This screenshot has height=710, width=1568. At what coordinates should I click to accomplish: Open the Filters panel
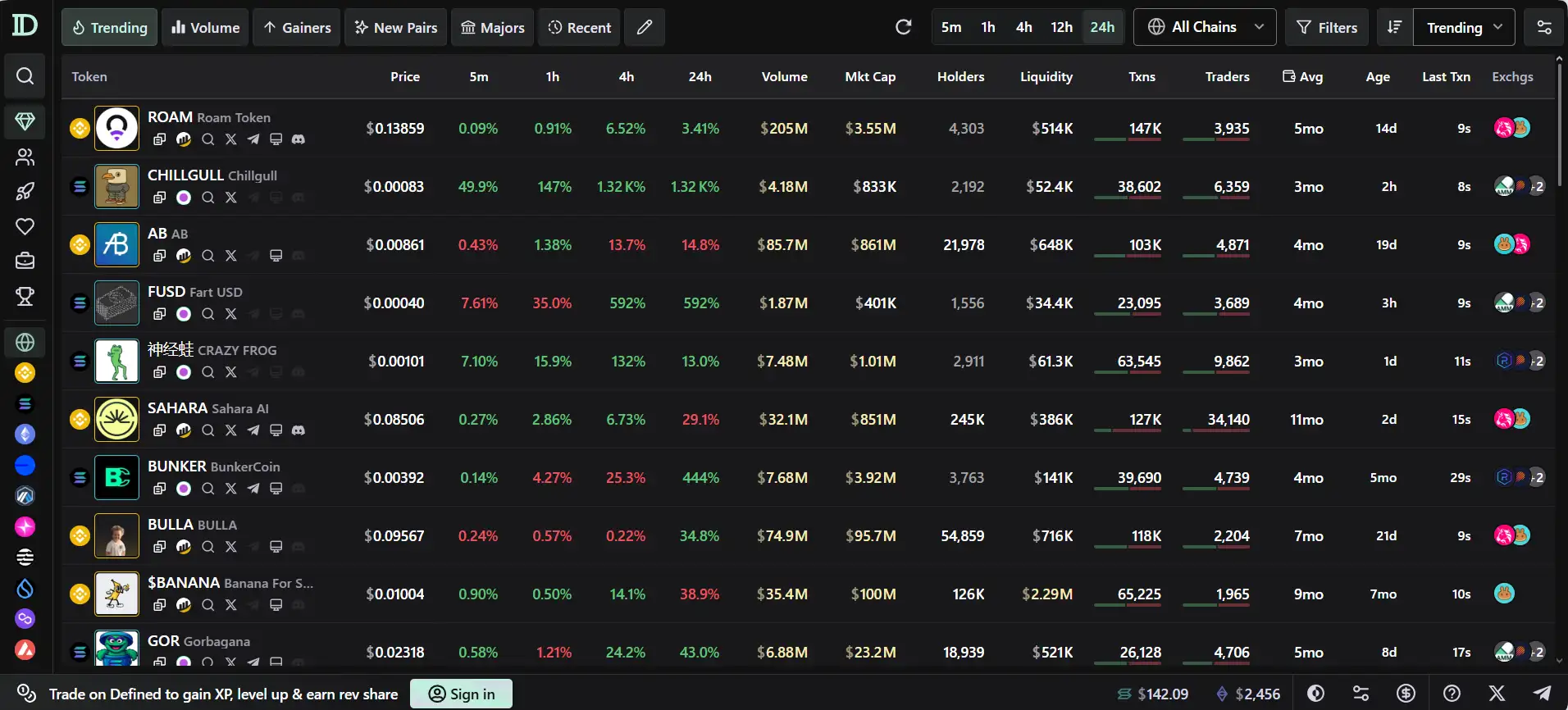1326,27
